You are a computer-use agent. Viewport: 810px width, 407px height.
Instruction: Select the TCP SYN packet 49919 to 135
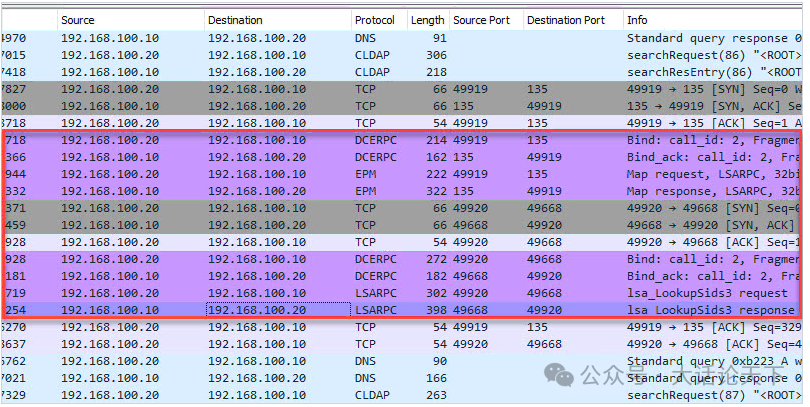pyautogui.click(x=402, y=89)
